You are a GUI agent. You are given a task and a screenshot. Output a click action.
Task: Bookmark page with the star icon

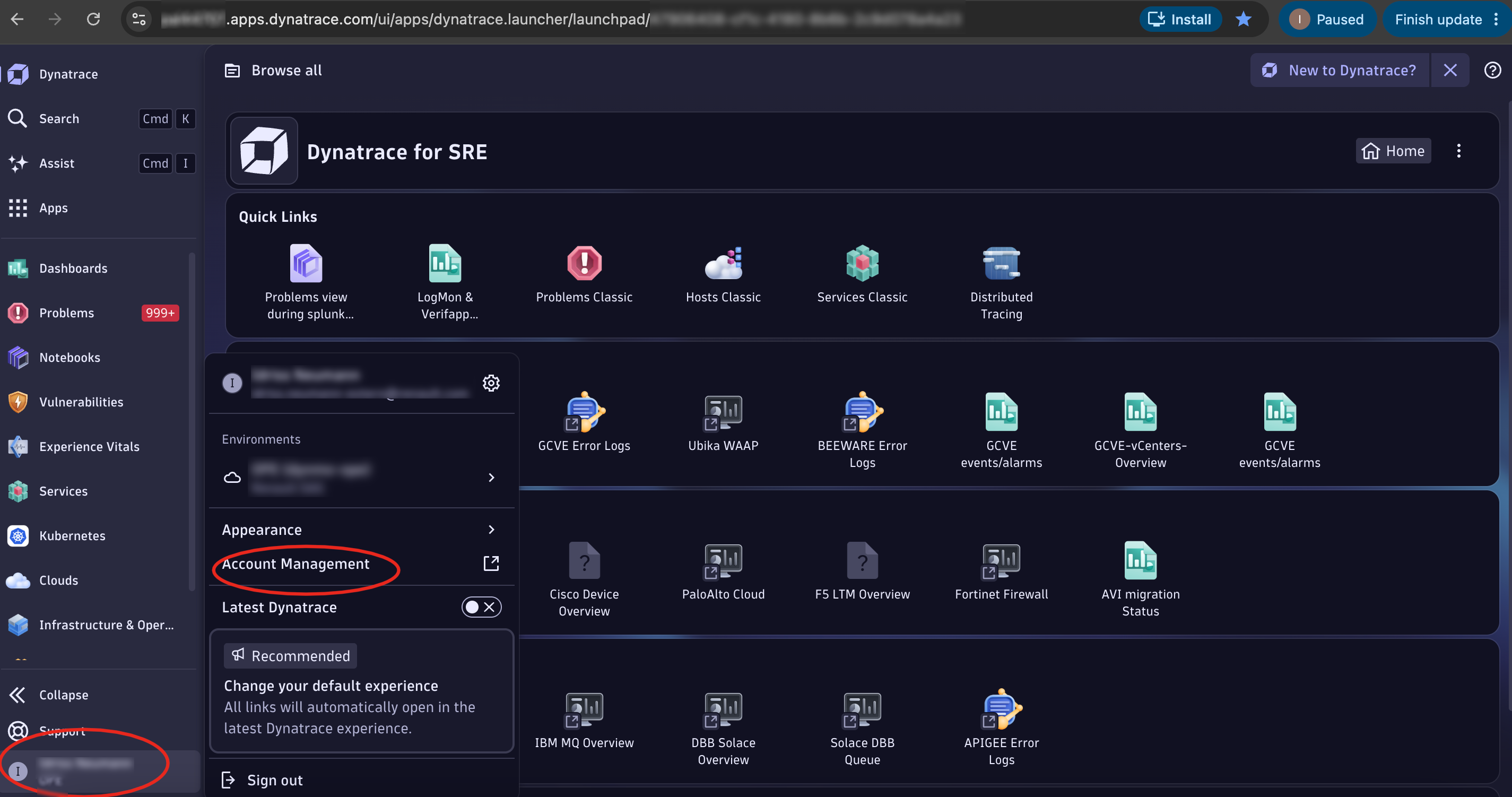(x=1243, y=19)
